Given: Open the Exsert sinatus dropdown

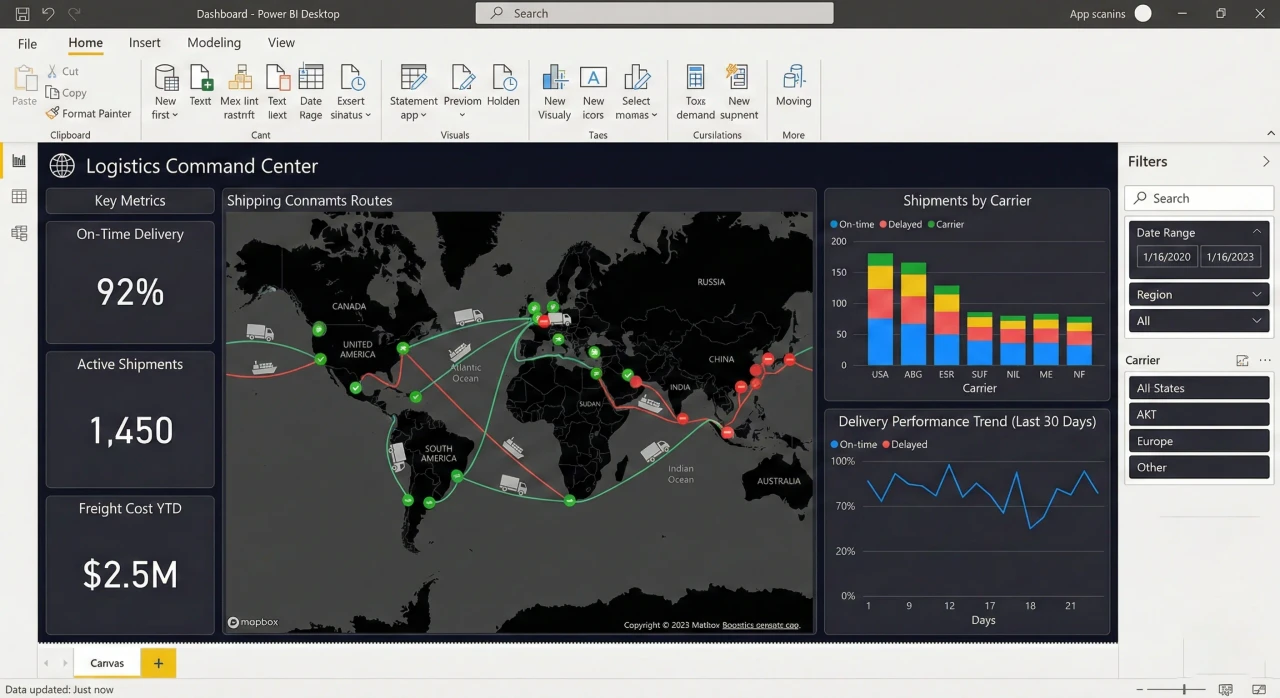Looking at the screenshot, I should point(350,115).
